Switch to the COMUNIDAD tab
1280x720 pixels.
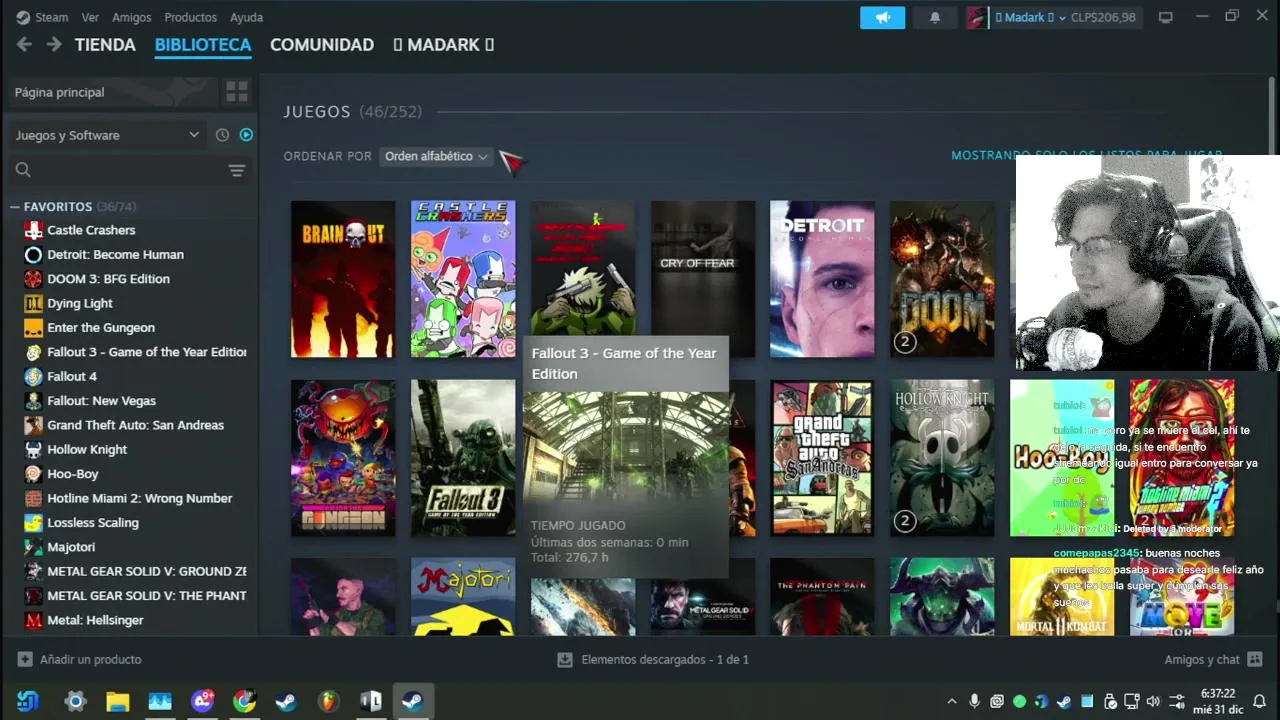(x=322, y=45)
